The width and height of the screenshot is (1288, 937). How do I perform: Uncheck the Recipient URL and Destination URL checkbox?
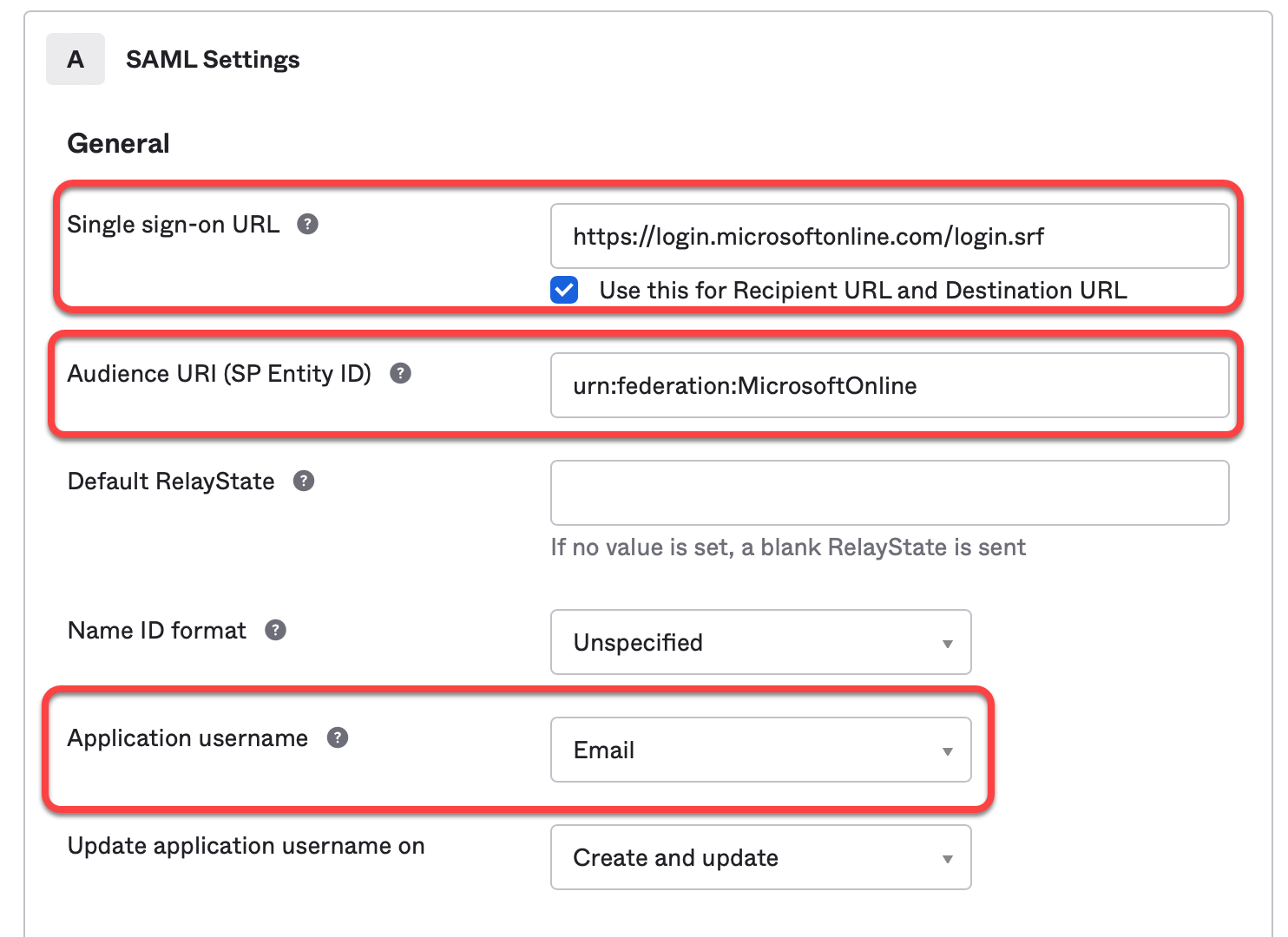(x=564, y=290)
